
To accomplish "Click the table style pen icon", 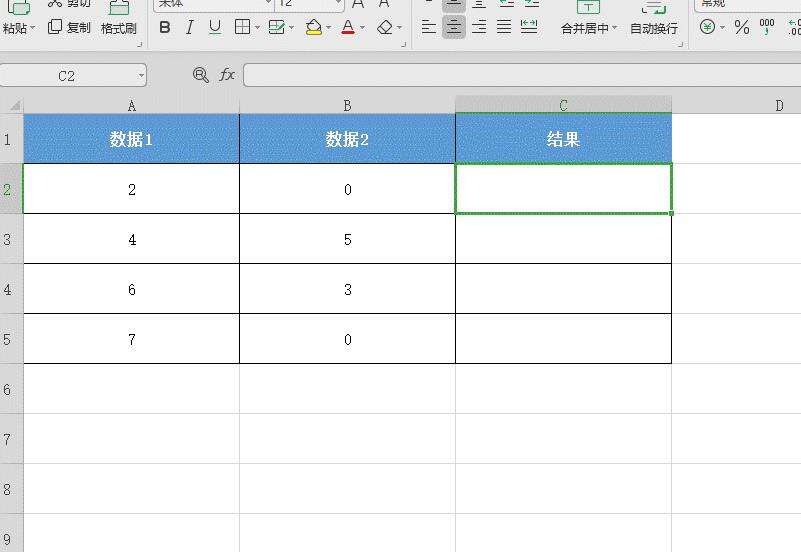I will pyautogui.click(x=276, y=27).
